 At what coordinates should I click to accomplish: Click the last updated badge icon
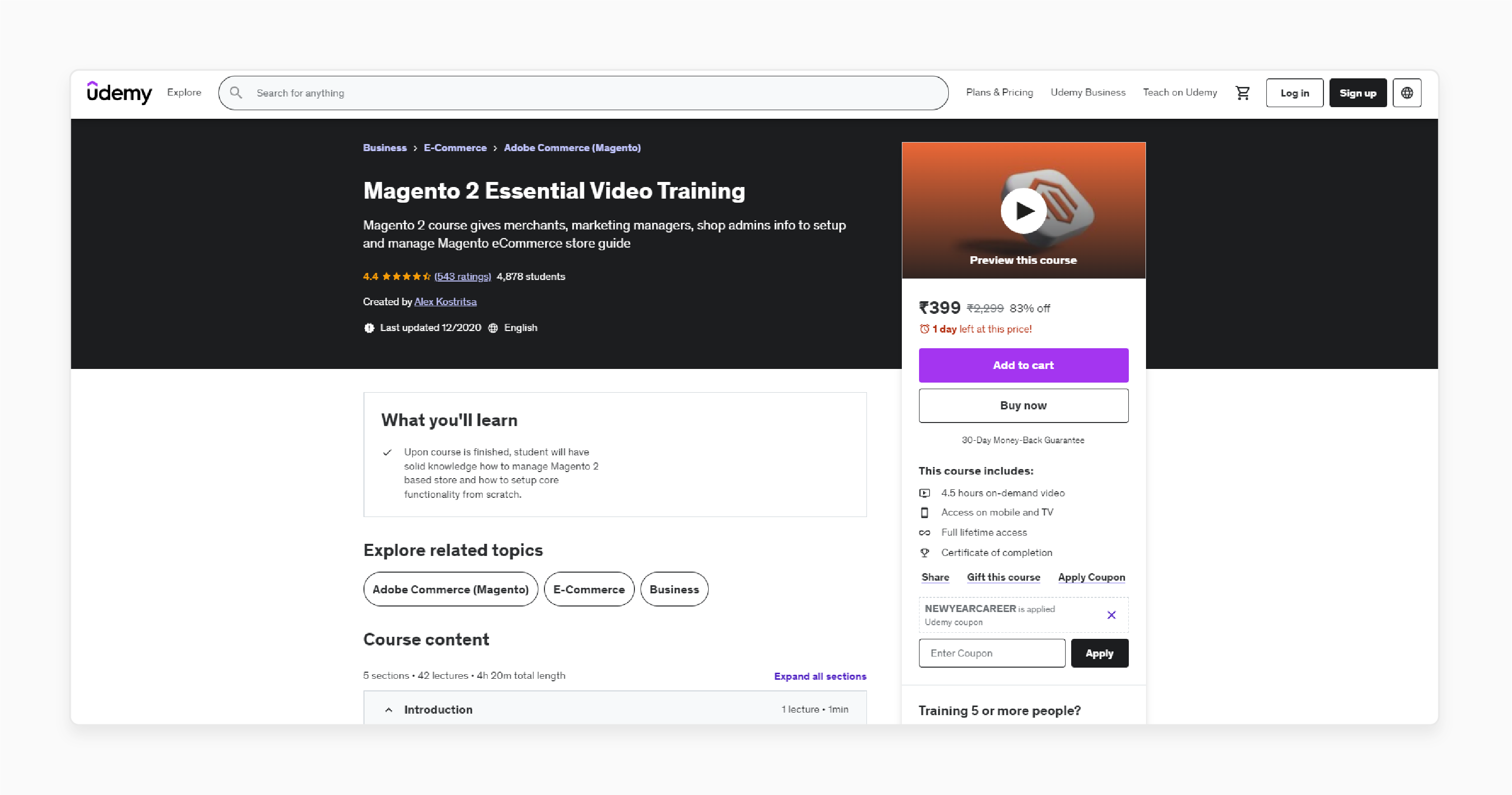coord(369,328)
